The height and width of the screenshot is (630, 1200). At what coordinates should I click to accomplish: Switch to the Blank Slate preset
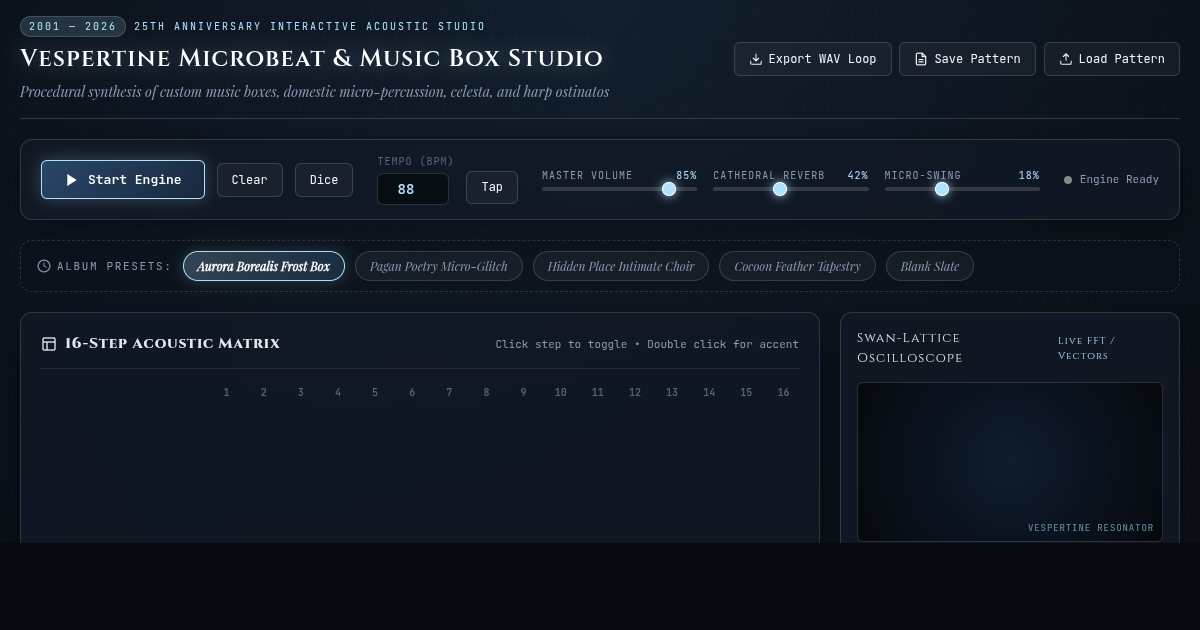point(930,266)
